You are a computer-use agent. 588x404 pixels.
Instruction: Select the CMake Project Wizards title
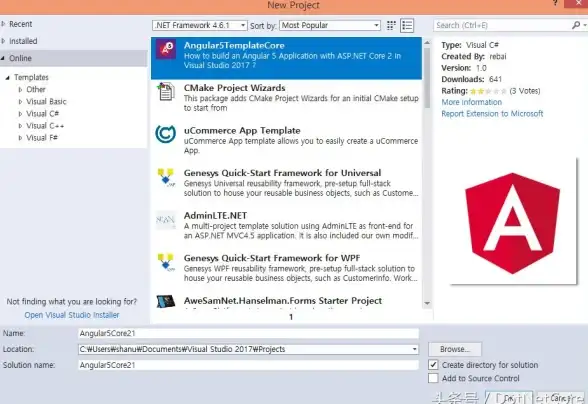tap(234, 88)
